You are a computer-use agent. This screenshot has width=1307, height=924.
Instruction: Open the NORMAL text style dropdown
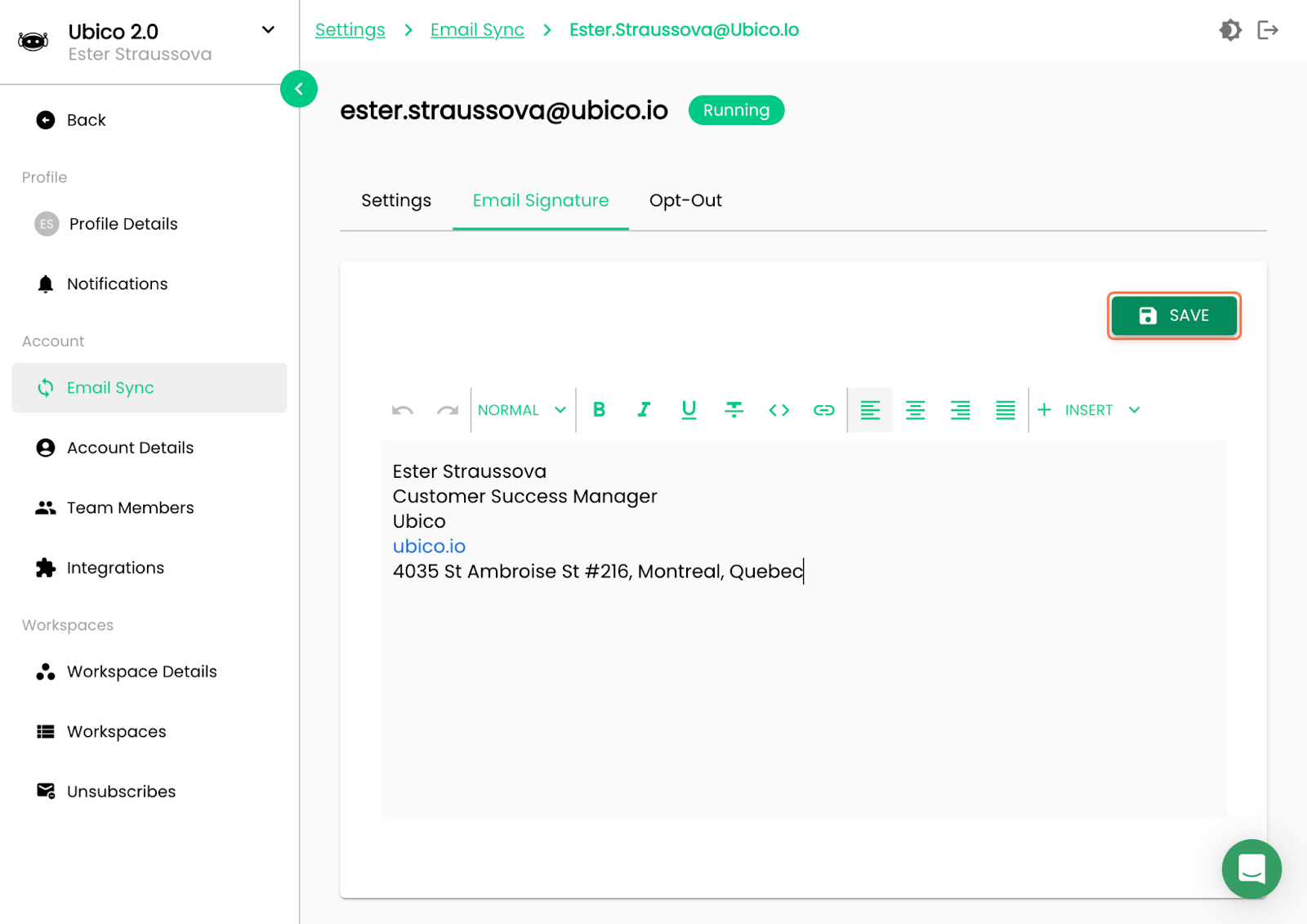523,410
